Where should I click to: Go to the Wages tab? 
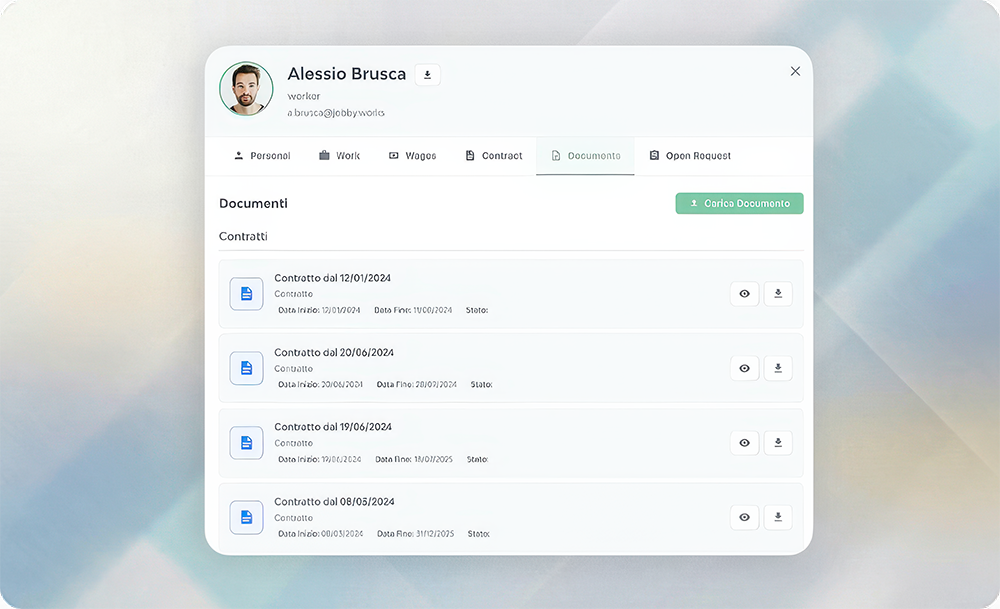(412, 156)
